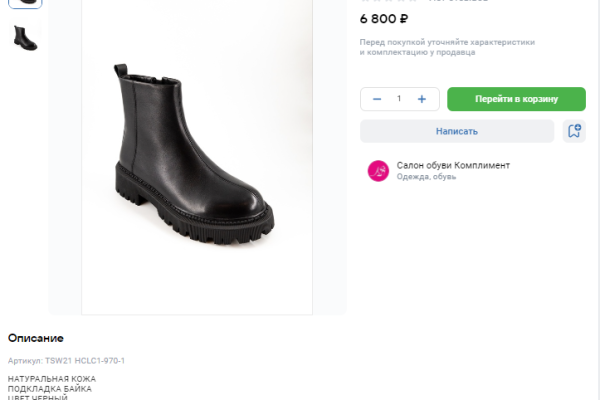Save product using the bookmark icon
The width and height of the screenshot is (600, 400).
pos(573,131)
